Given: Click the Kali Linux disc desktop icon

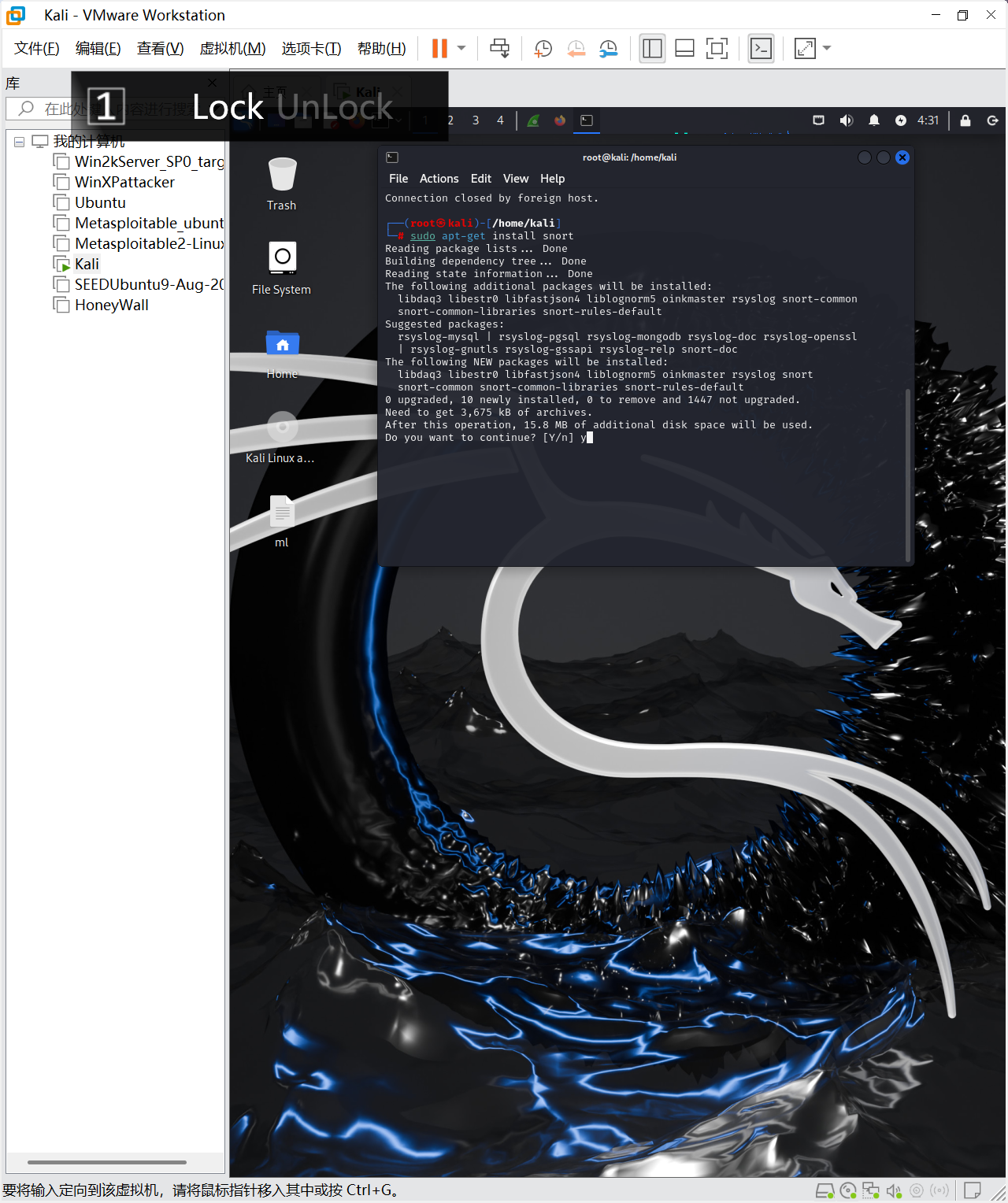Looking at the screenshot, I should [281, 438].
